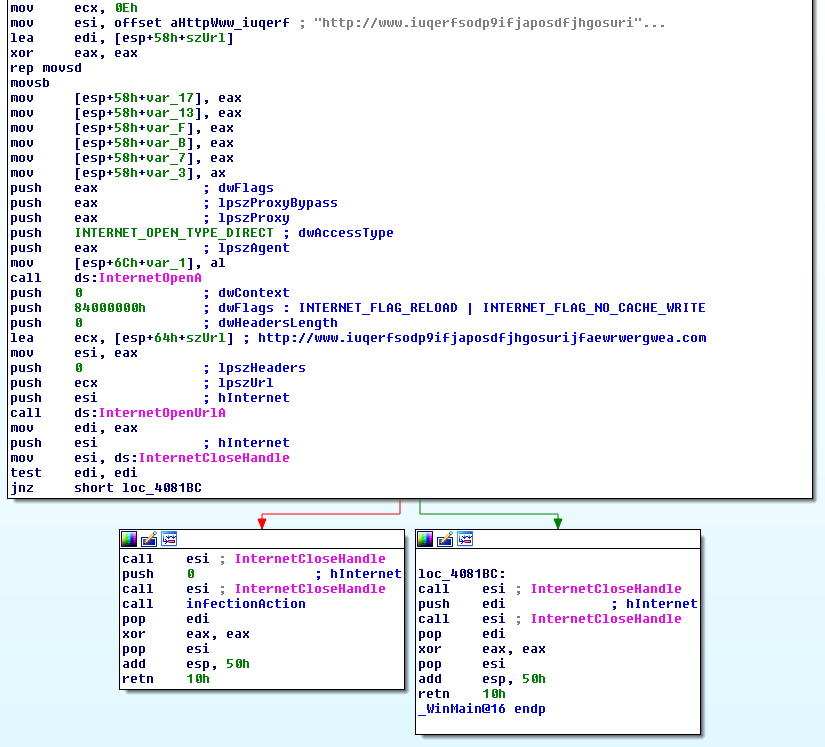Click aHttpWww_iuqerf offset reference
Viewport: 825px width, 747px height.
[229, 23]
